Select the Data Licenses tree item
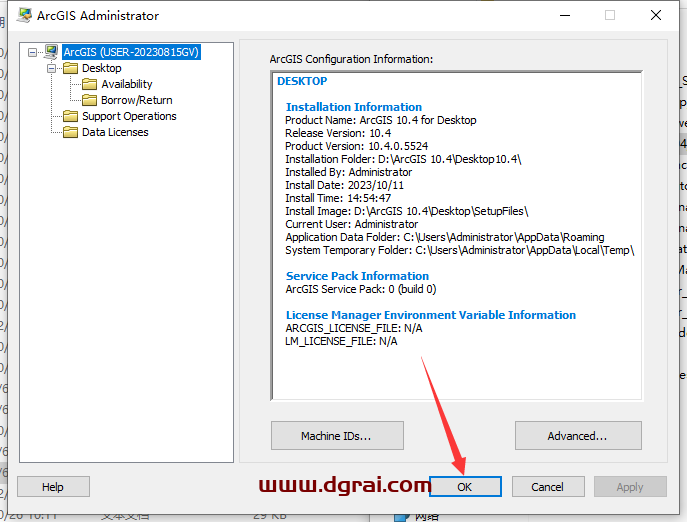This screenshot has height=522, width=687. (115, 132)
